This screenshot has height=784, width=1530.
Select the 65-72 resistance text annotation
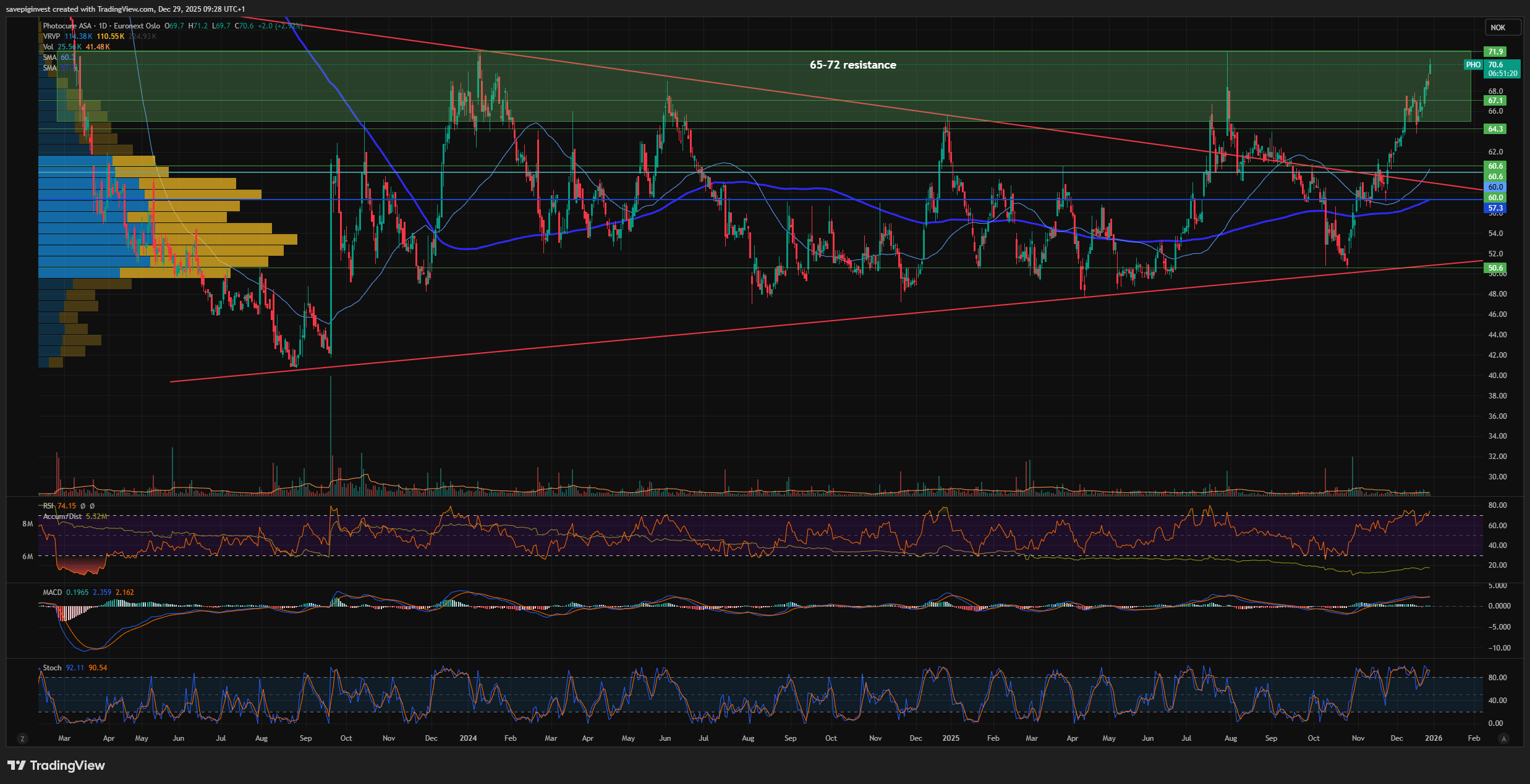(x=852, y=65)
